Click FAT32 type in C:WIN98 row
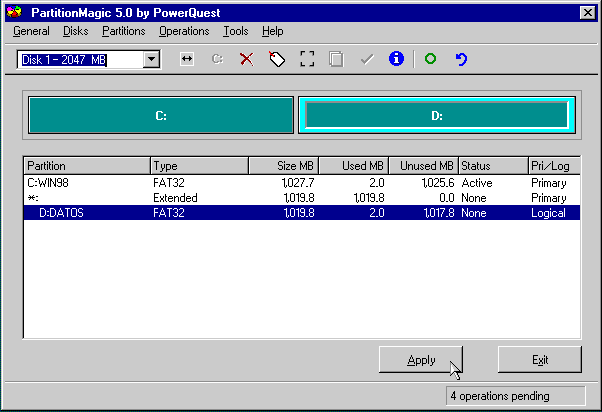The width and height of the screenshot is (602, 412). [169, 183]
